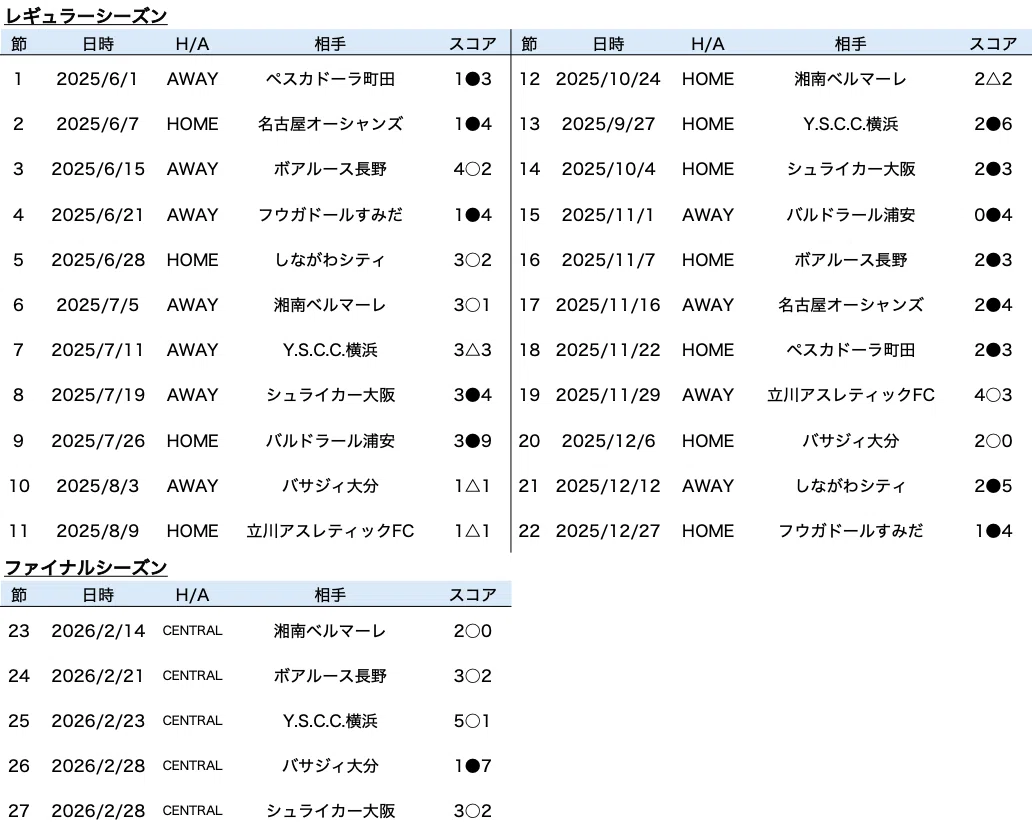Click the 4○3 score in round 19
Image resolution: width=1032 pixels, height=833 pixels.
click(993, 395)
